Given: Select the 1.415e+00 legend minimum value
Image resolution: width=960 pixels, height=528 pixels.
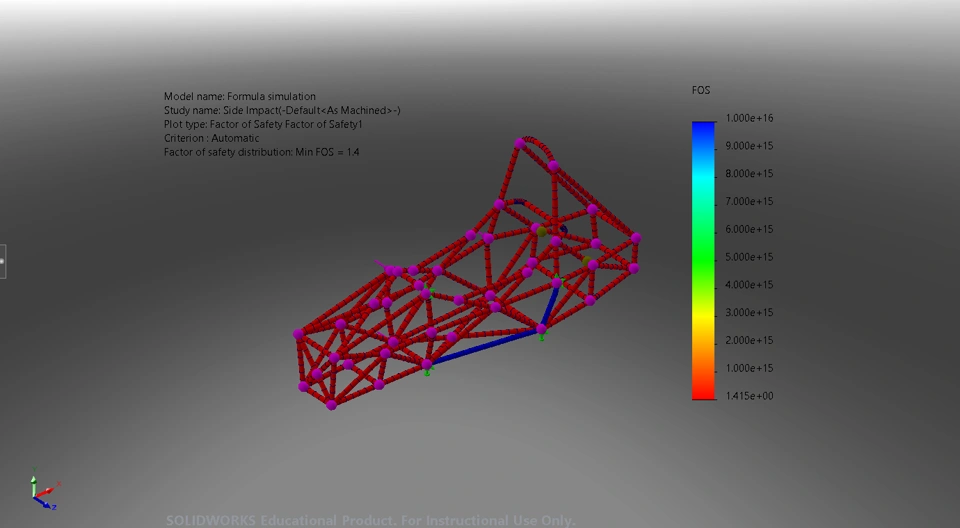Looking at the screenshot, I should pos(749,396).
